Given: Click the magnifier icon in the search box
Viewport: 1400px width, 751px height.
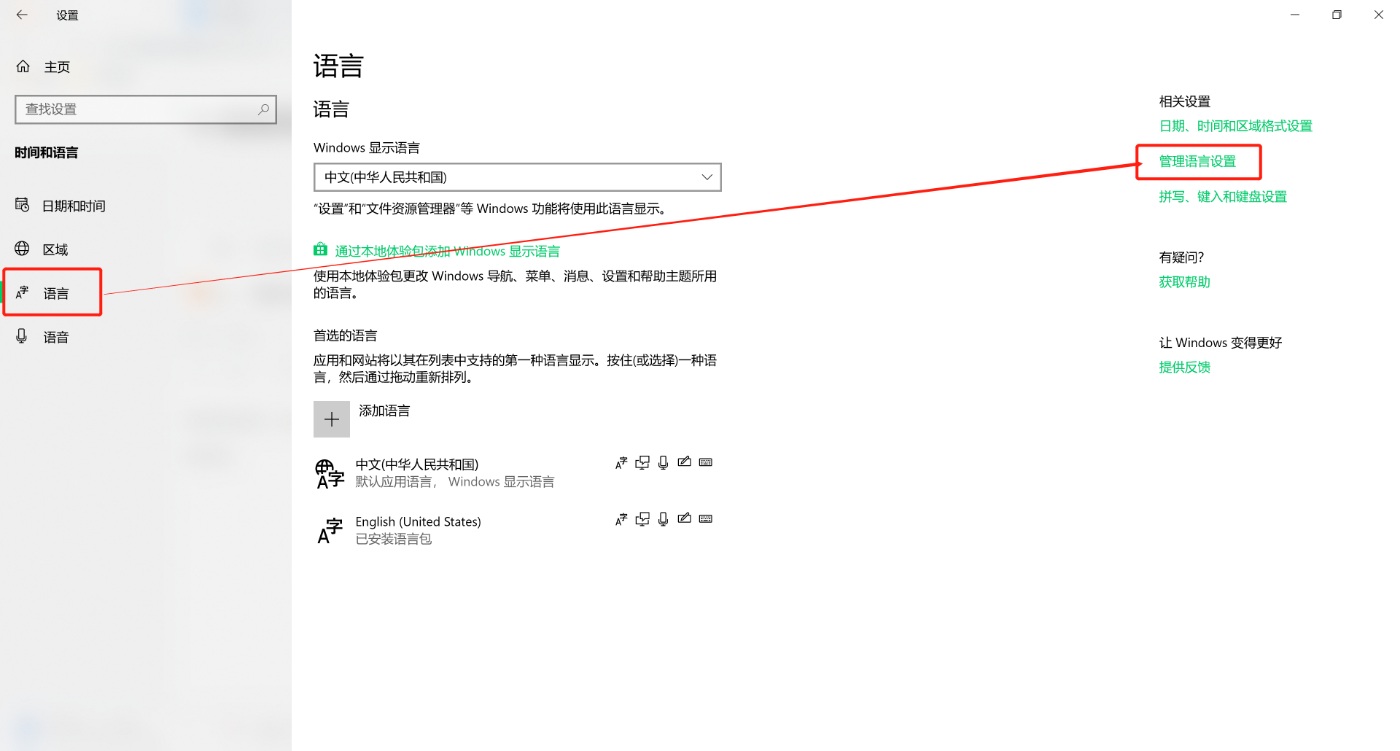Looking at the screenshot, I should (x=264, y=109).
